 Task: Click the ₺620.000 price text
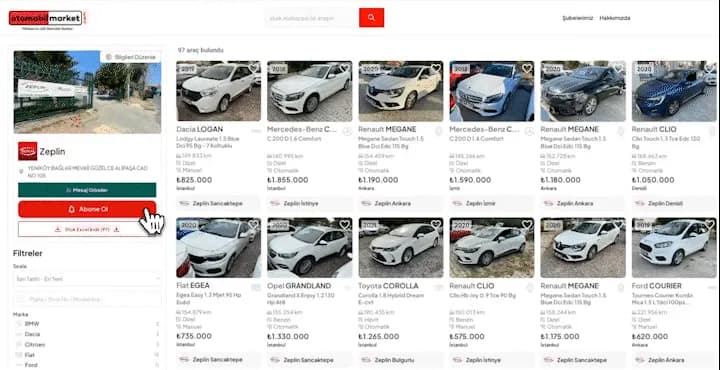pyautogui.click(x=650, y=336)
